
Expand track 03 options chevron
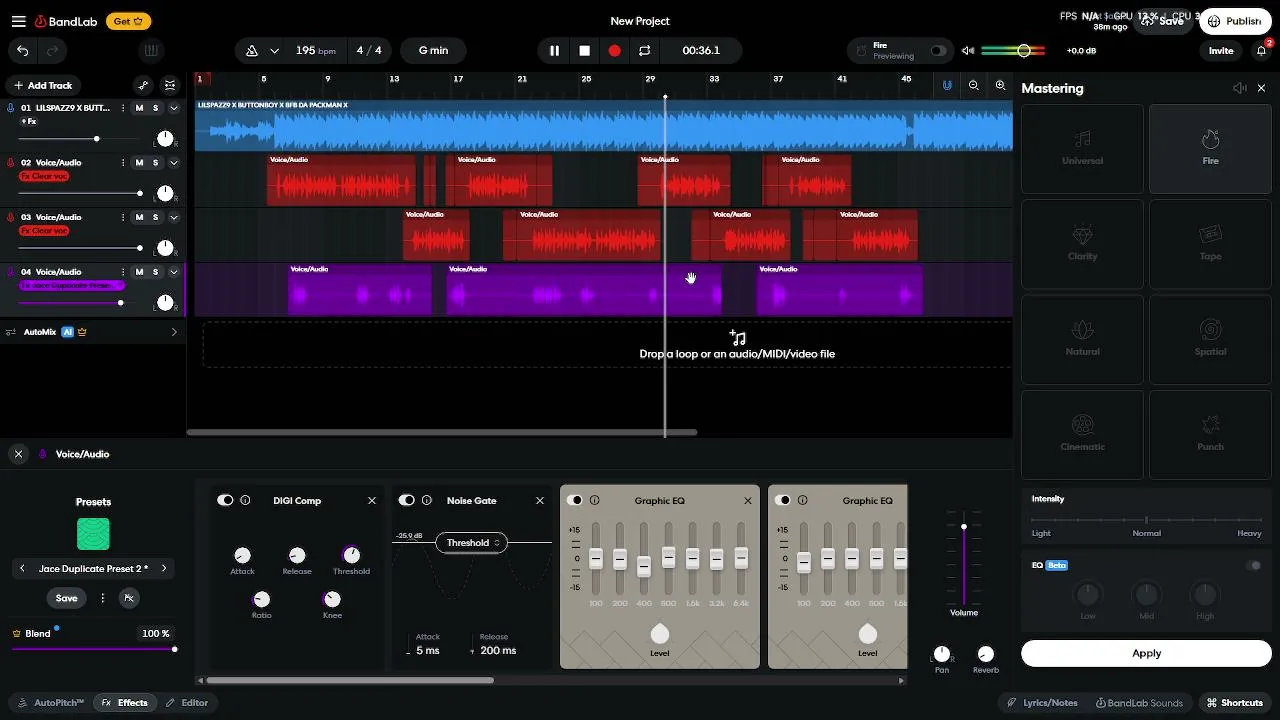173,217
